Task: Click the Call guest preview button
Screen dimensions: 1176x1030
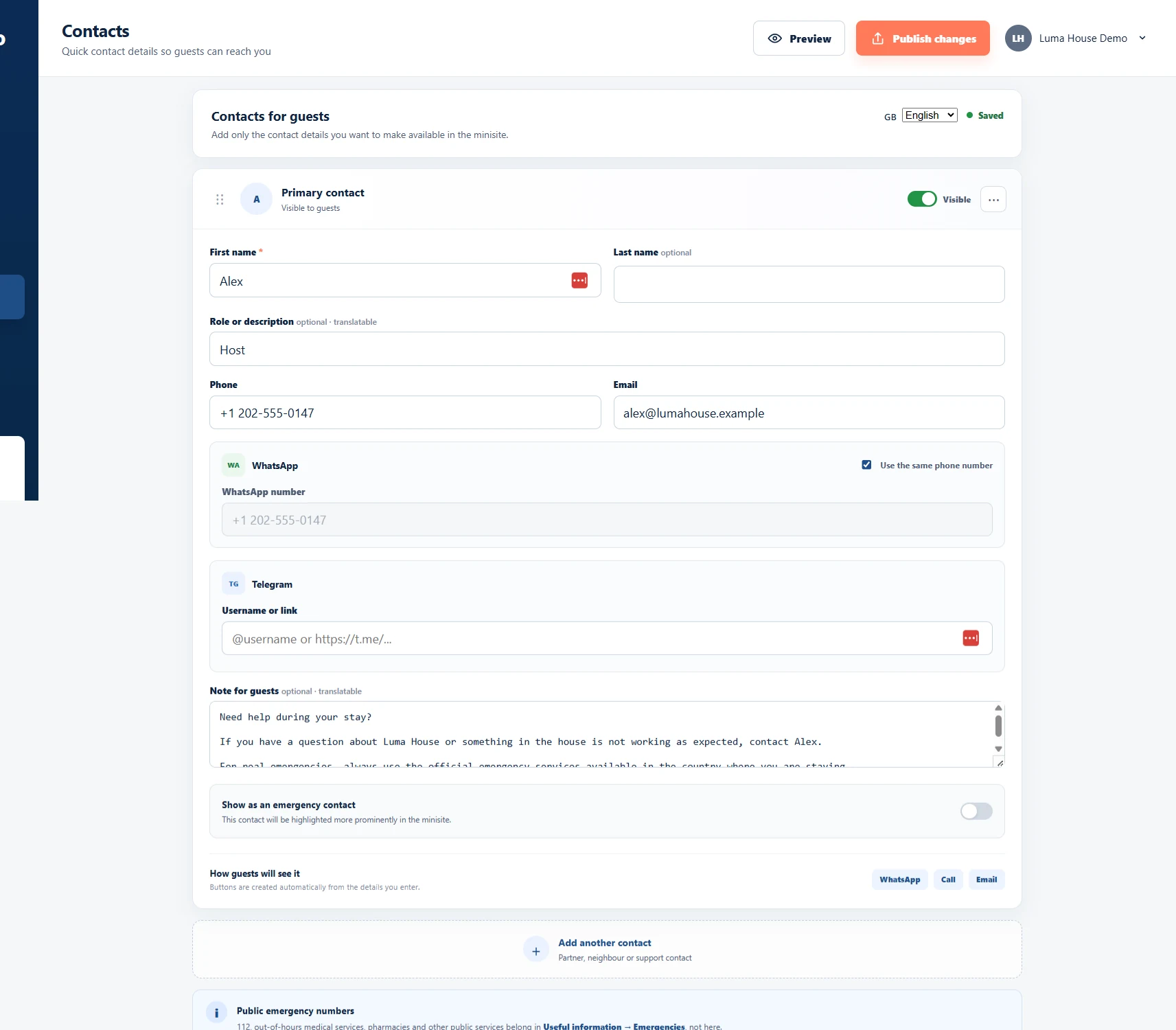Action: [948, 880]
